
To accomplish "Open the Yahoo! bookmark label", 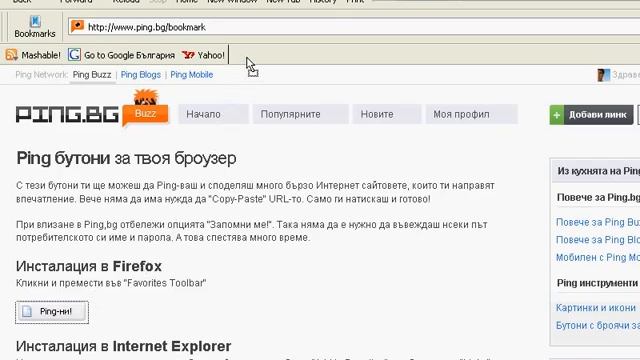I will 211,55.
